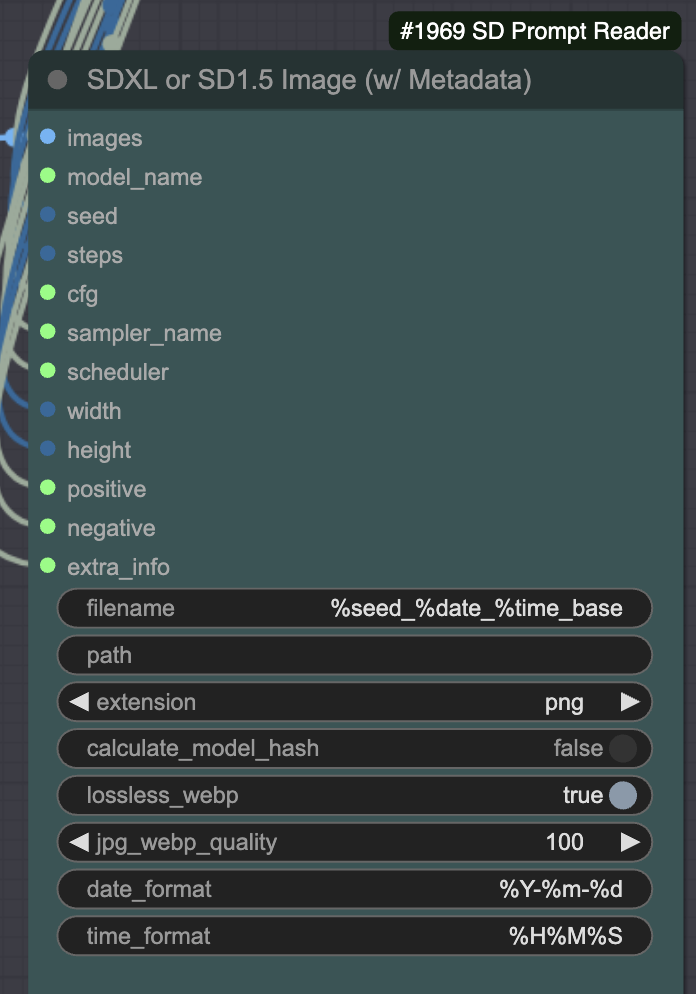
Task: Turn off the lossless_webp toggle
Action: pyautogui.click(x=625, y=795)
